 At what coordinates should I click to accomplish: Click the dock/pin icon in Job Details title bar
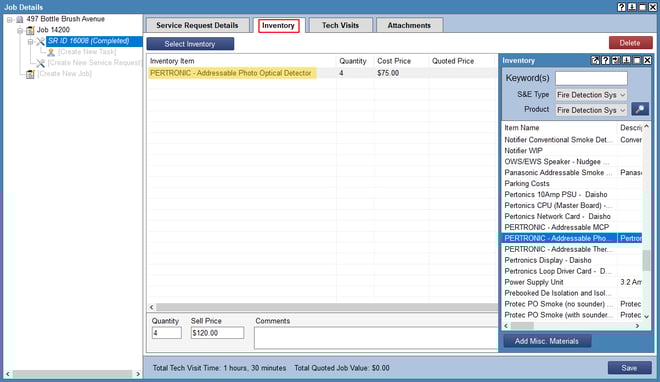click(632, 7)
